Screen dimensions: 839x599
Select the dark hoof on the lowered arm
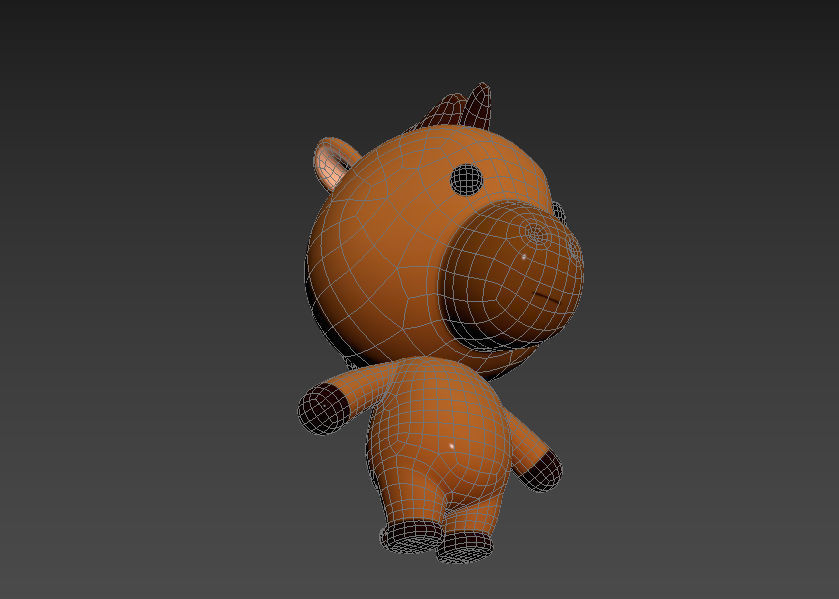tap(543, 472)
